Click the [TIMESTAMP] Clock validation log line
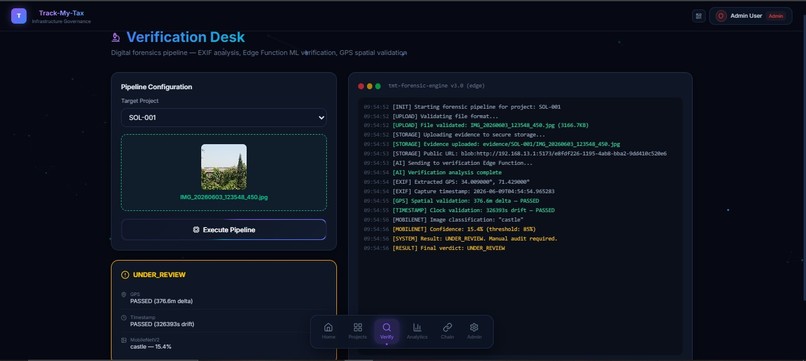This screenshot has height=361, width=806. (x=459, y=210)
